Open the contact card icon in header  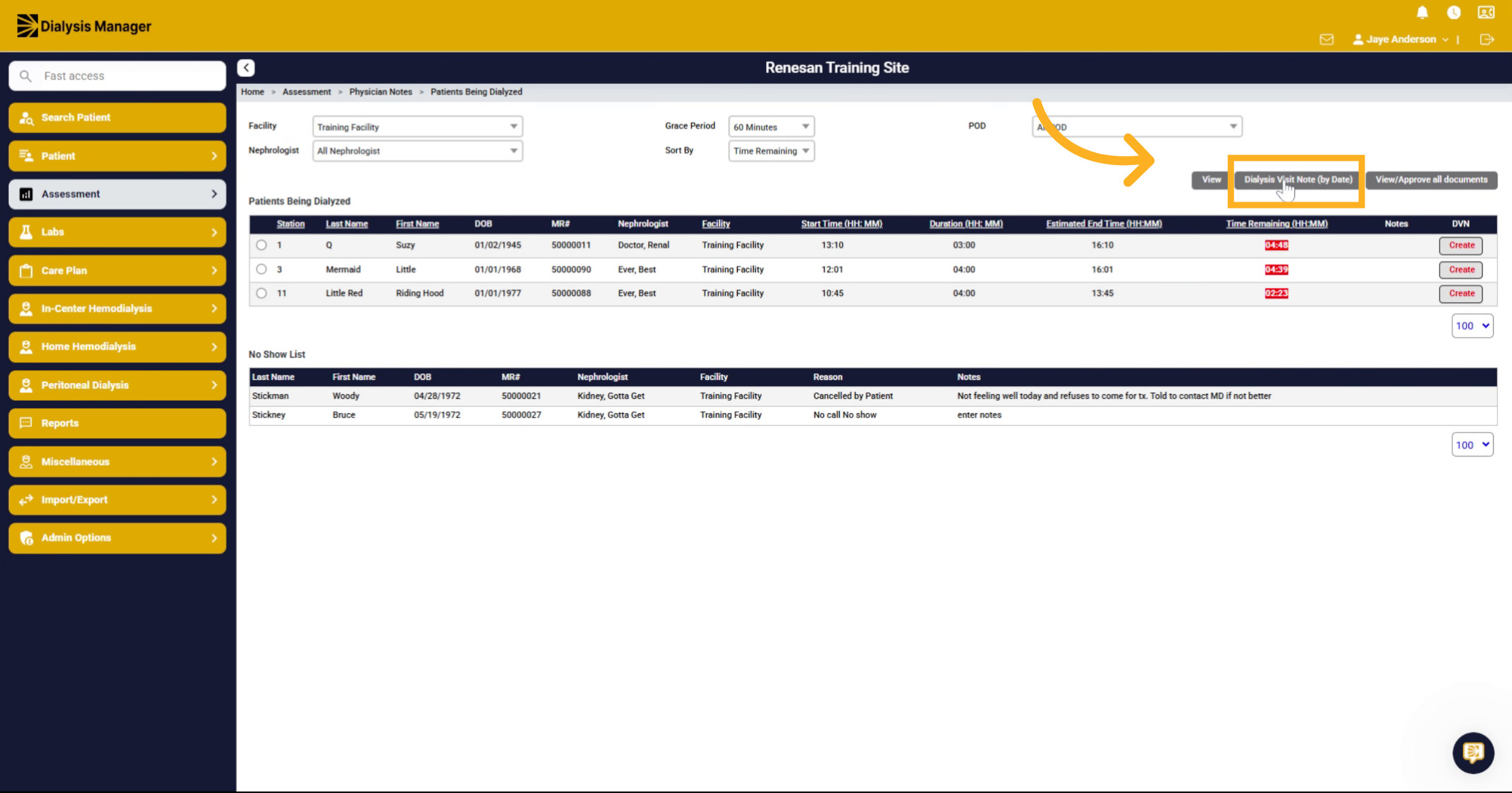tap(1486, 13)
